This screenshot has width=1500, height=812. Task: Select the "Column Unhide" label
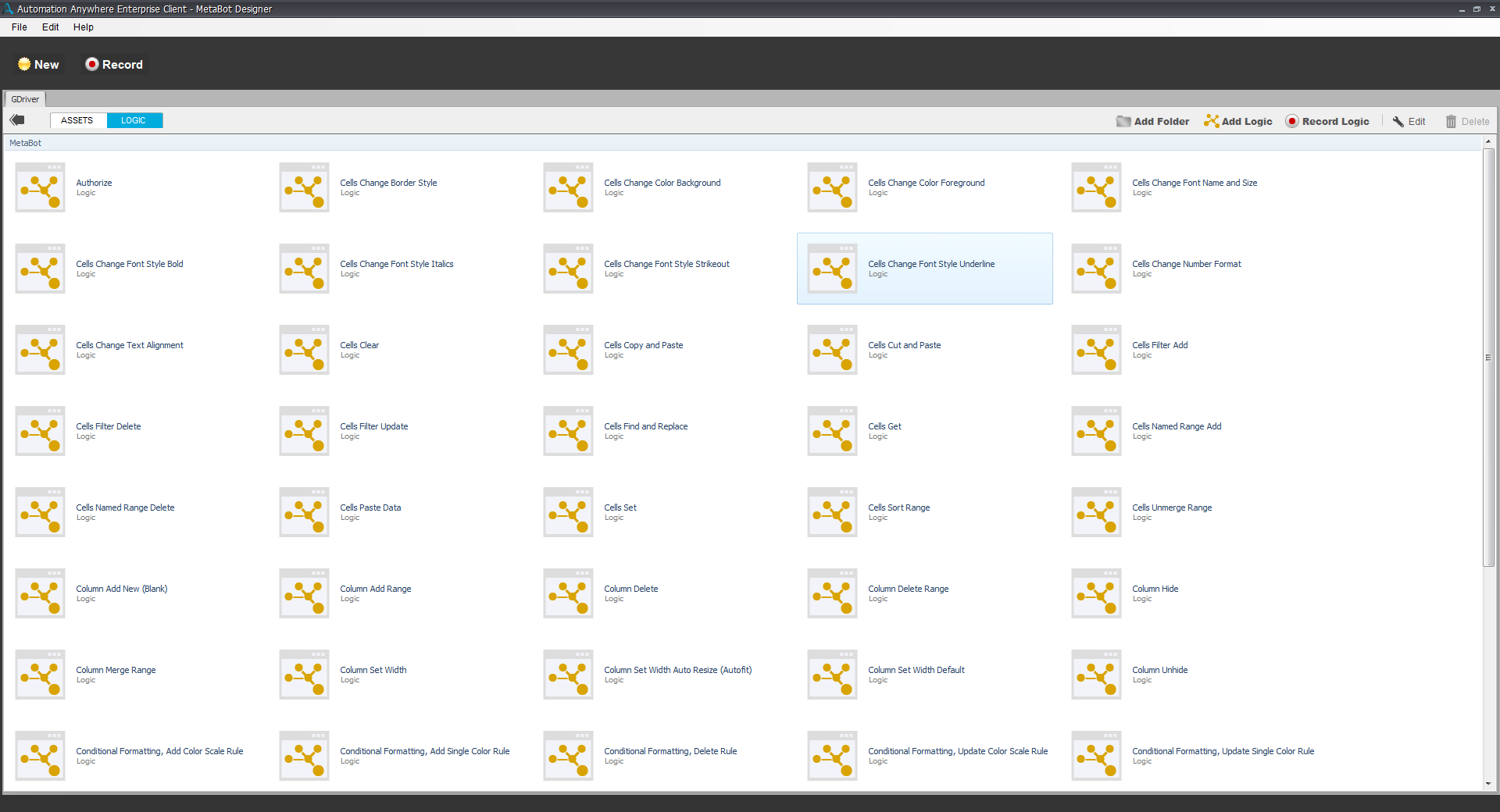pos(1160,670)
